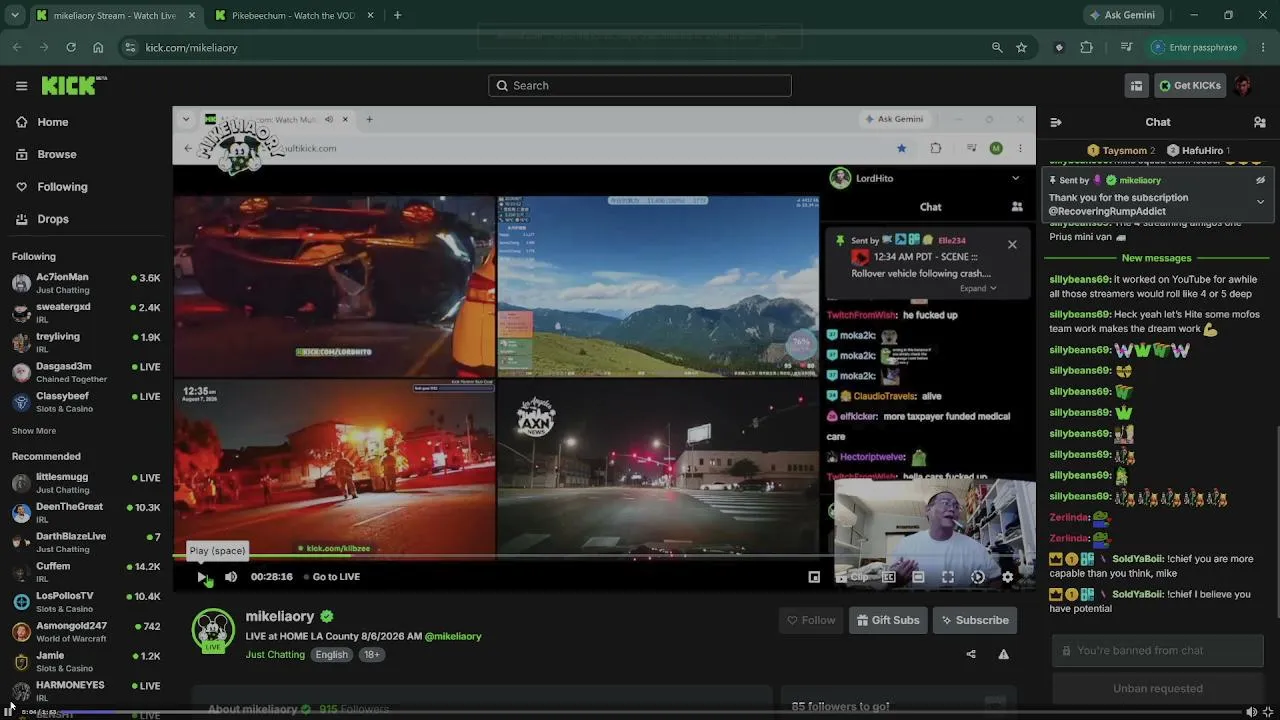Open littlesmugg recommended channel
Screen dimensions: 1280x720
coord(86,483)
